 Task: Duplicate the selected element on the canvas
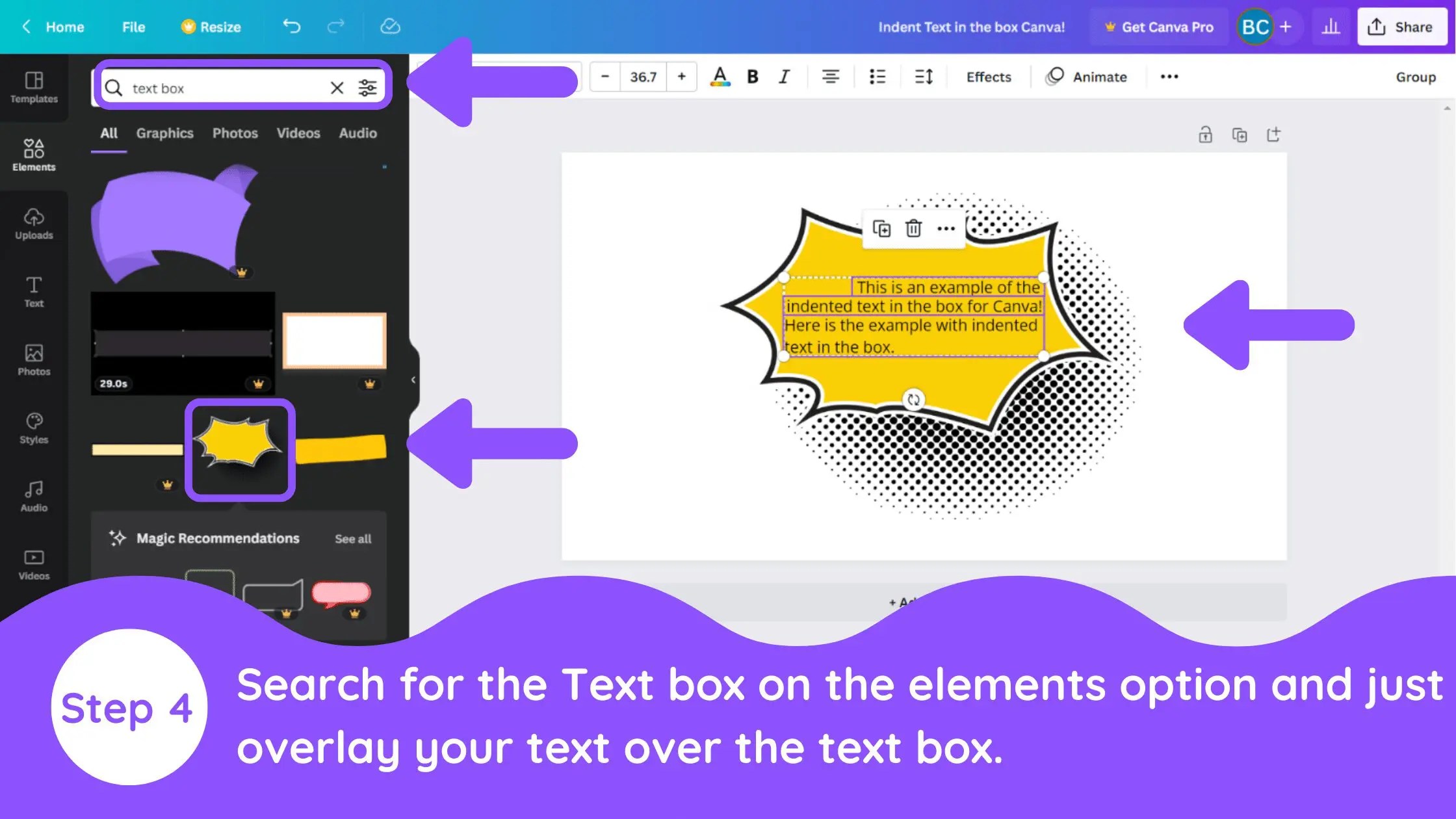(x=881, y=229)
